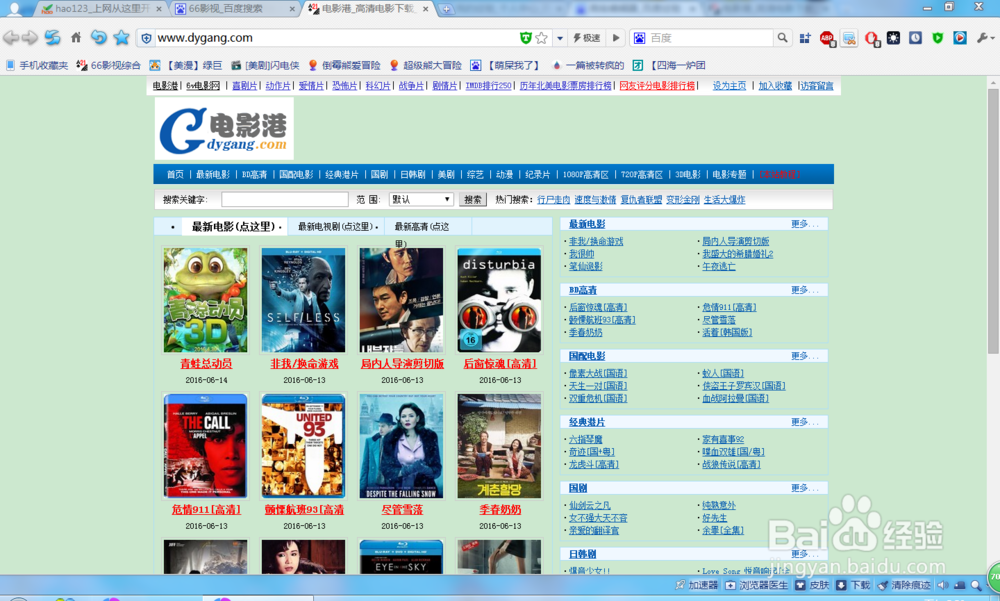The image size is (1000, 601).
Task: Open 3D电影 in nav bar
Action: pyautogui.click(x=688, y=174)
